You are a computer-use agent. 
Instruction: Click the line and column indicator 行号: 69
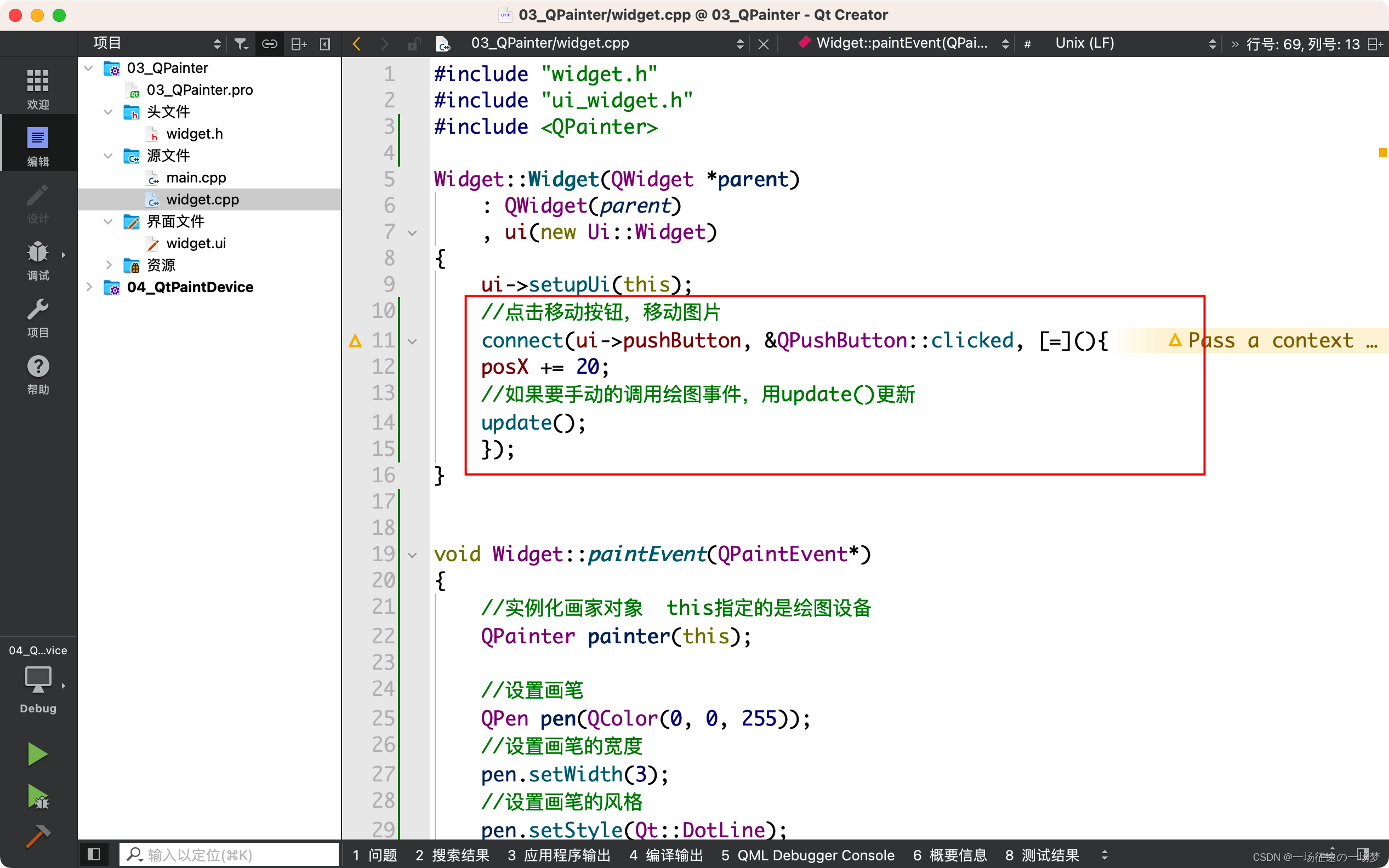tap(1303, 44)
